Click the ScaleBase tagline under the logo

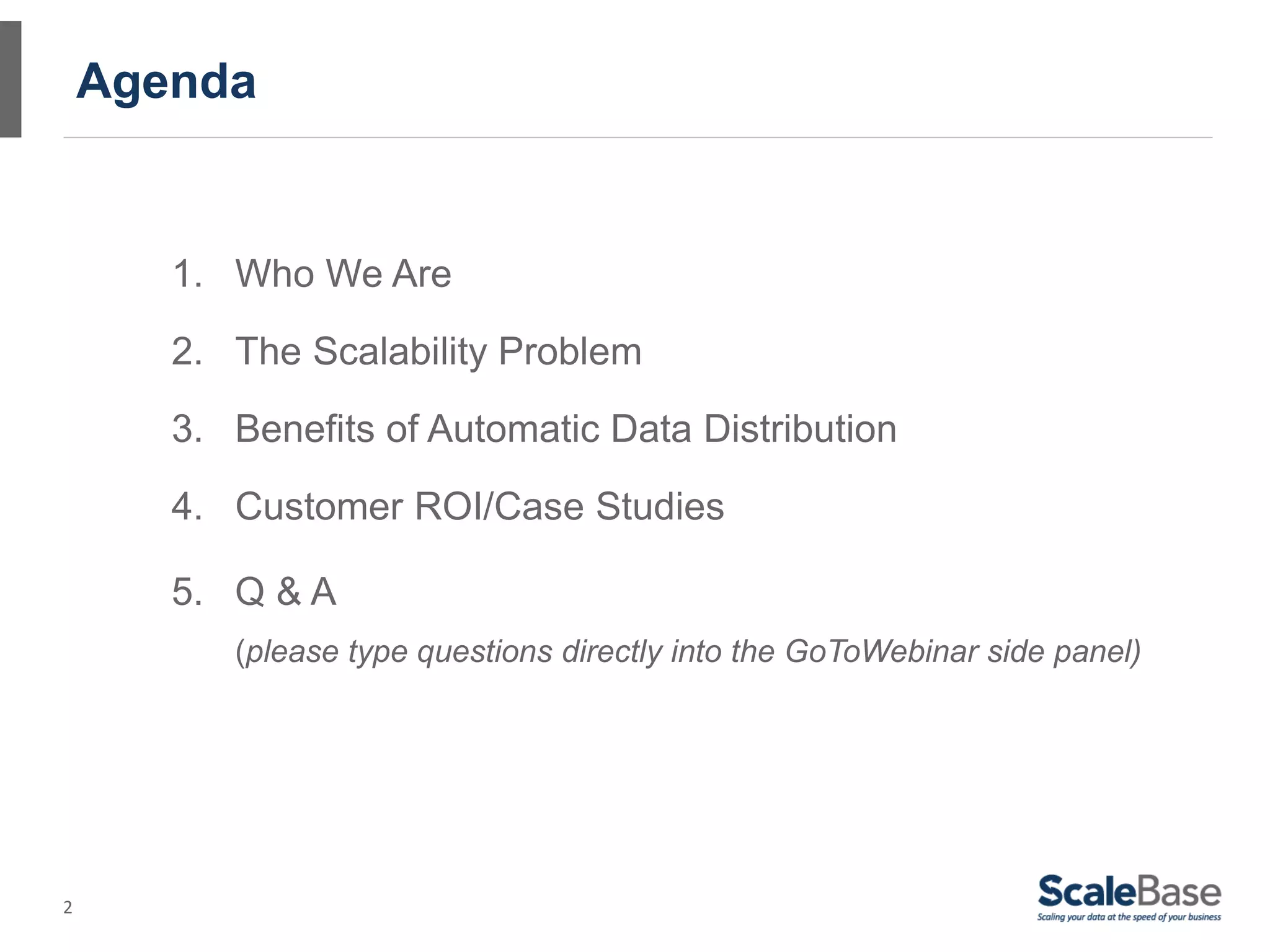1129,917
